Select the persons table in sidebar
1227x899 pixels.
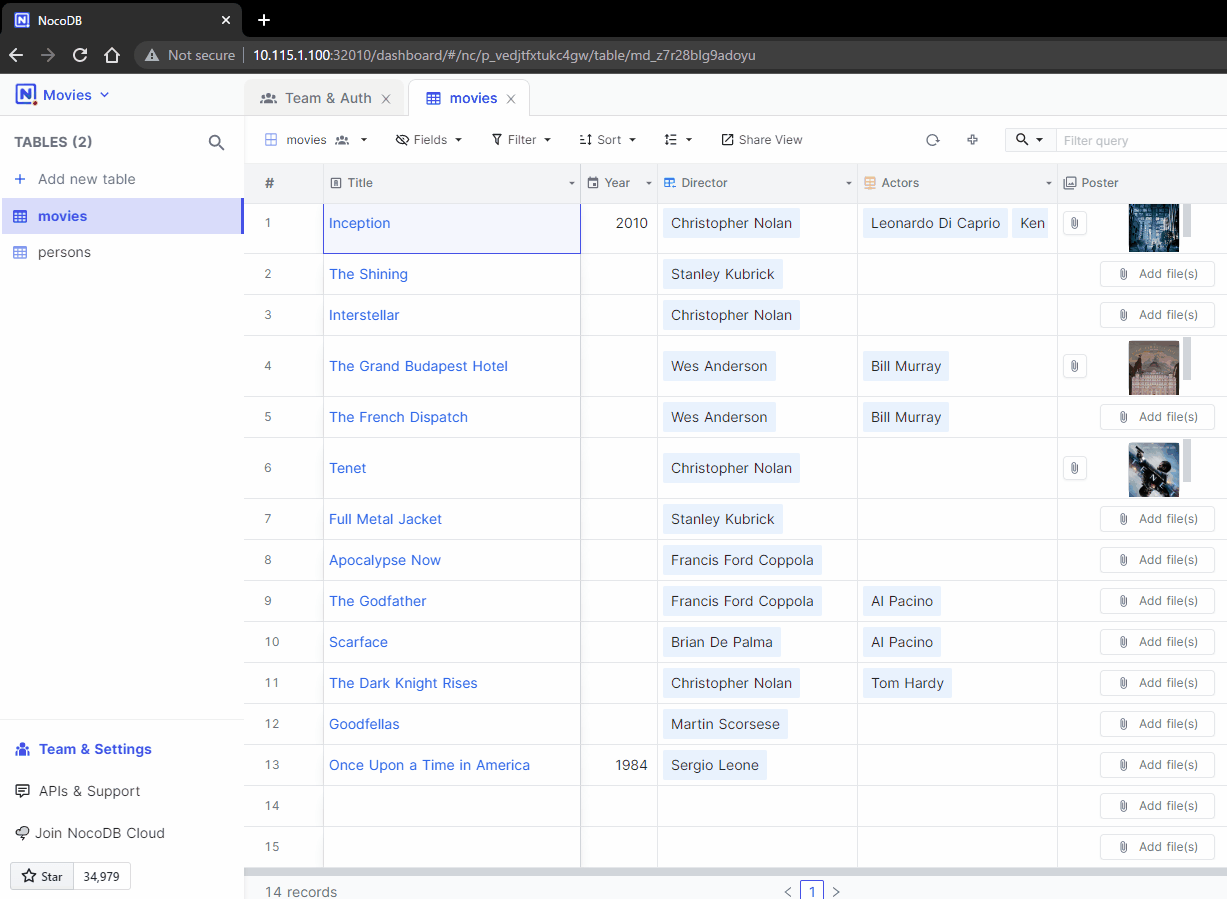tap(63, 252)
